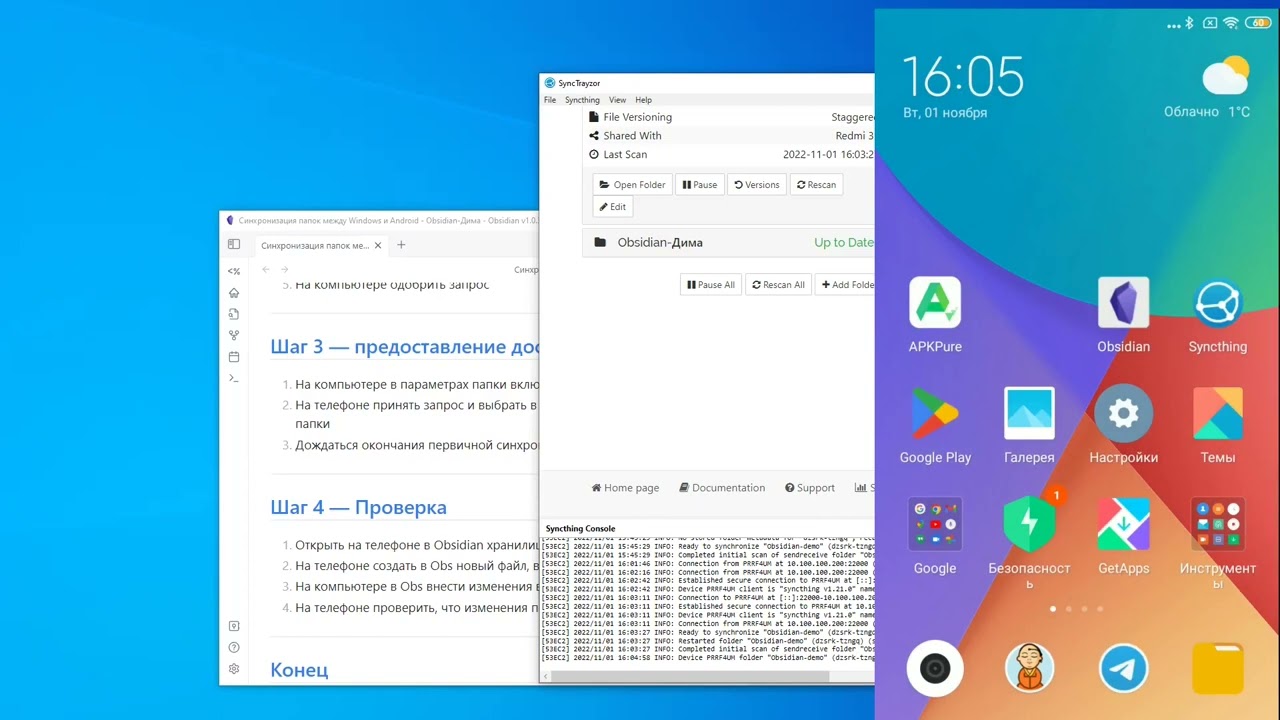This screenshot has width=1280, height=720.
Task: Select the Синхронизация папок tab
Action: click(319, 245)
